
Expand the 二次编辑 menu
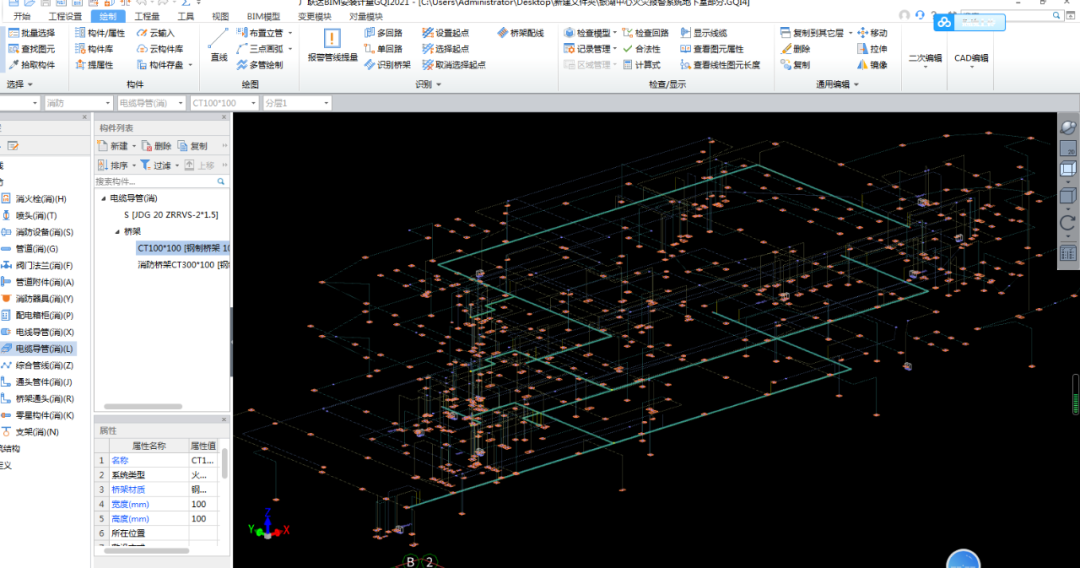point(924,61)
